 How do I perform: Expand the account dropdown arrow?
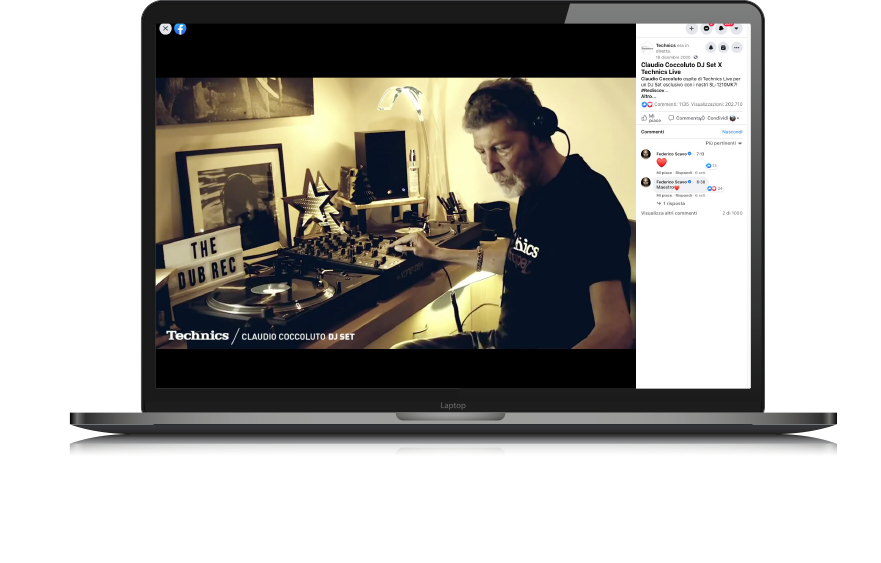pos(737,29)
